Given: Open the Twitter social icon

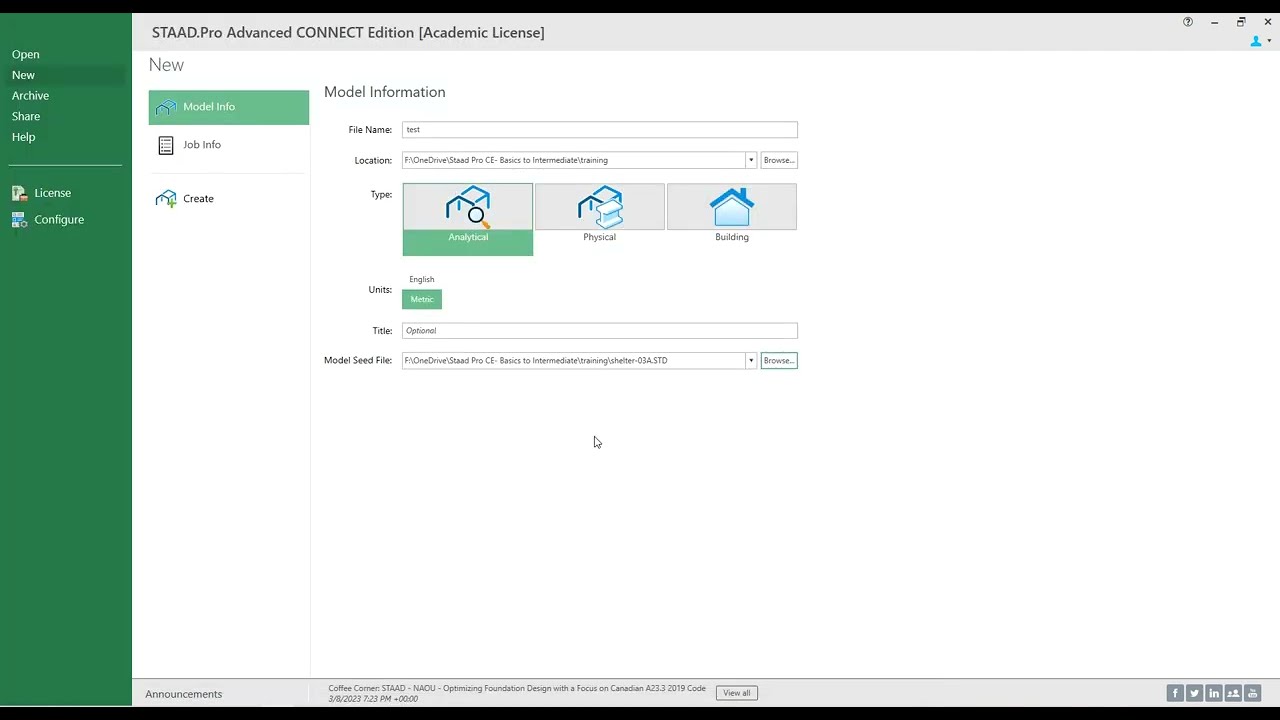Looking at the screenshot, I should tap(1194, 693).
